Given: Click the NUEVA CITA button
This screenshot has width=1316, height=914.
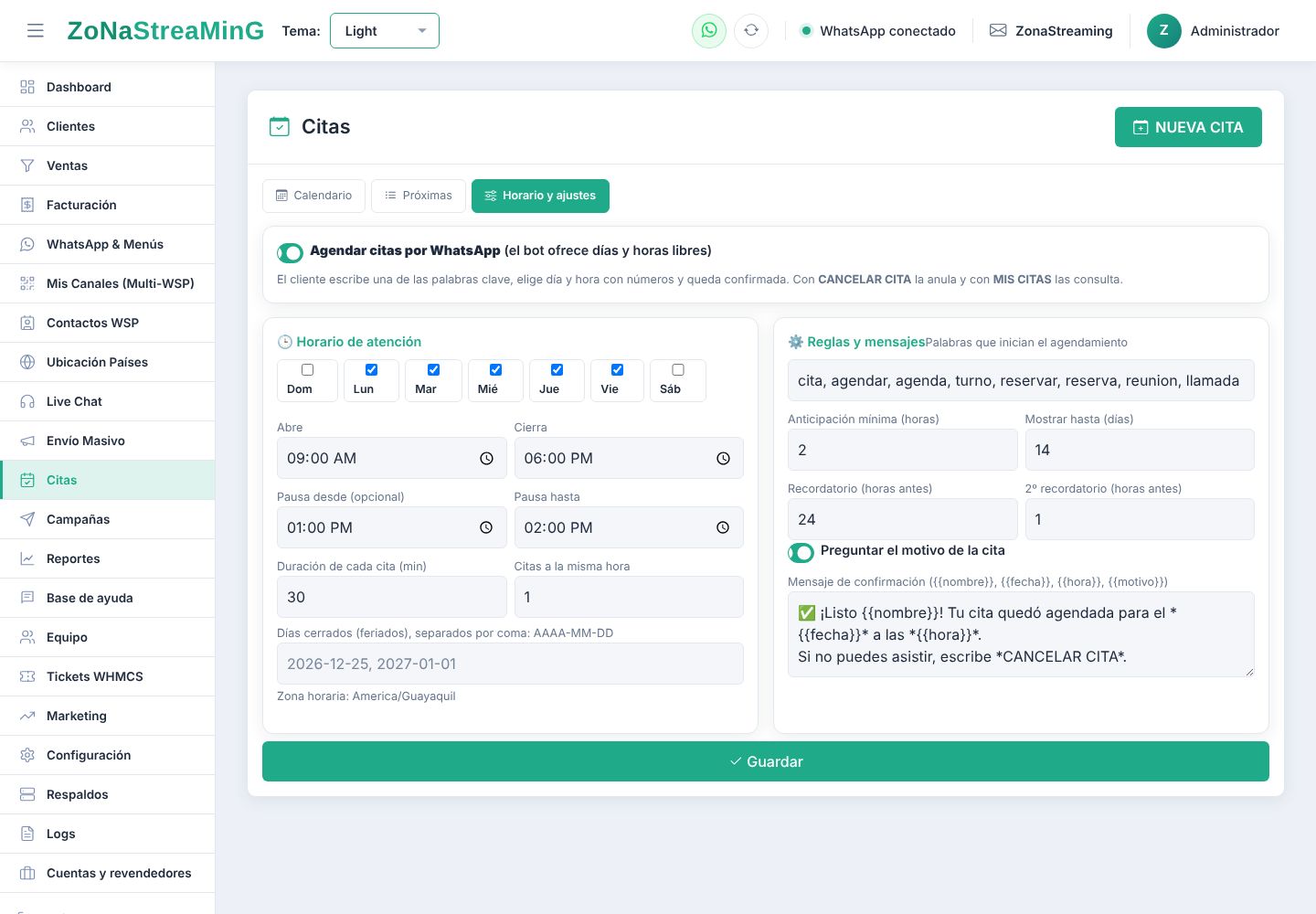Looking at the screenshot, I should pos(1188,127).
